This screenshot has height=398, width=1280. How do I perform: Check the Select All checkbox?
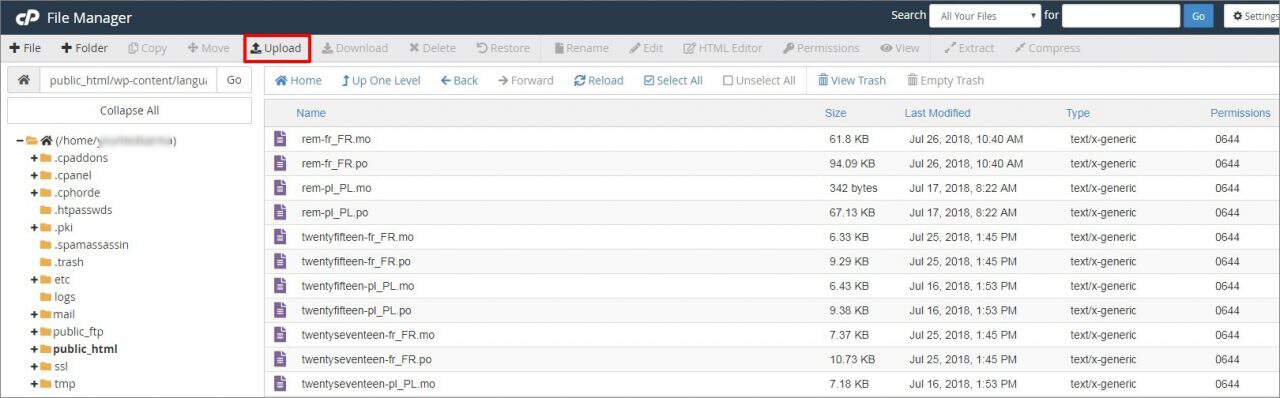pos(673,80)
